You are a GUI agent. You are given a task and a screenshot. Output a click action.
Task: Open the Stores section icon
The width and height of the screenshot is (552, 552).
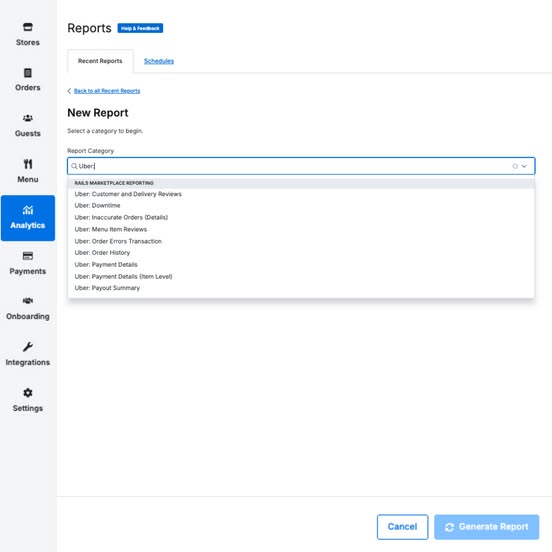(x=27, y=27)
